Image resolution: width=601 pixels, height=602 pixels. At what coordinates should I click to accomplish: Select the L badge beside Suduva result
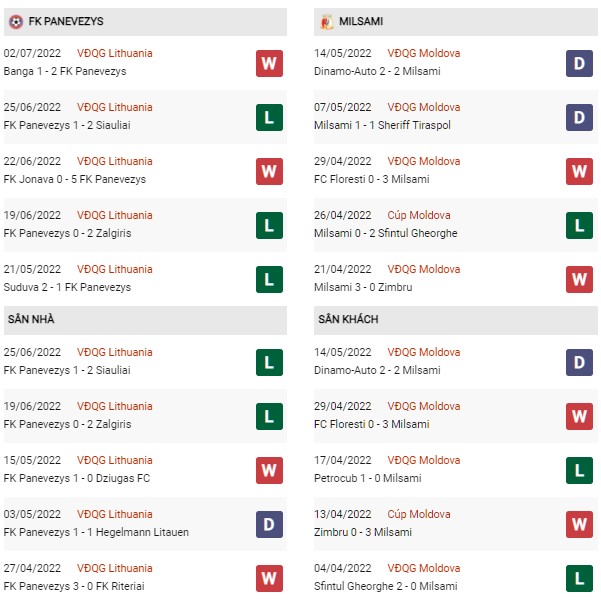269,280
